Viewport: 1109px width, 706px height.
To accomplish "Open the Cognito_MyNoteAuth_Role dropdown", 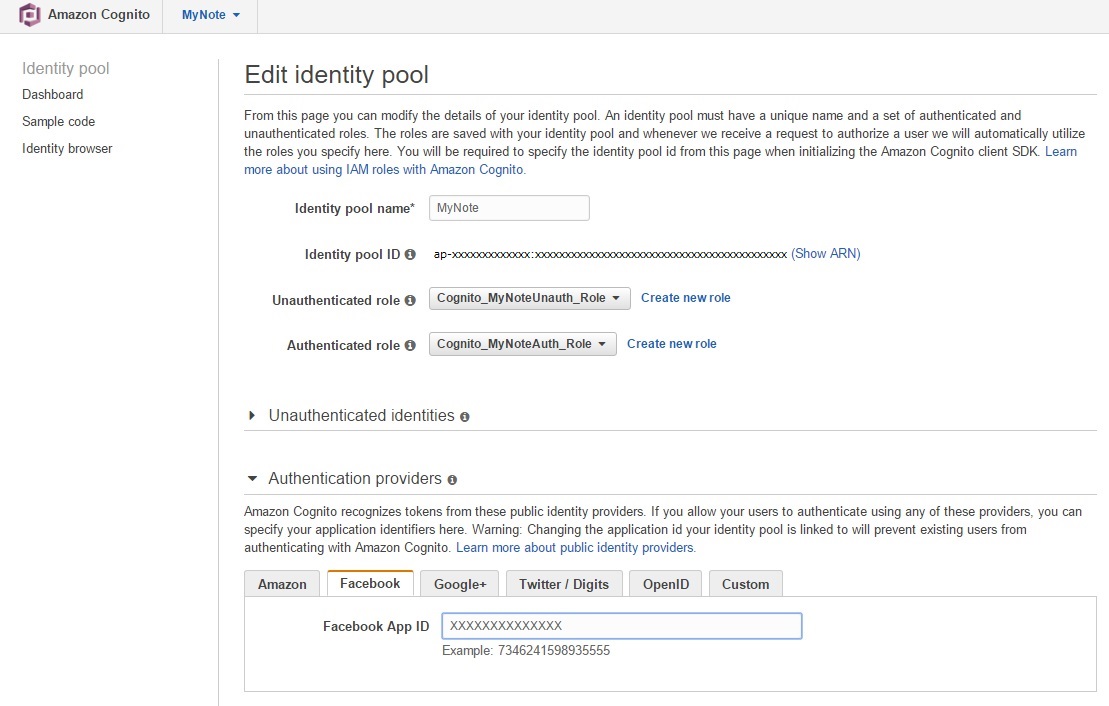I will coord(522,344).
